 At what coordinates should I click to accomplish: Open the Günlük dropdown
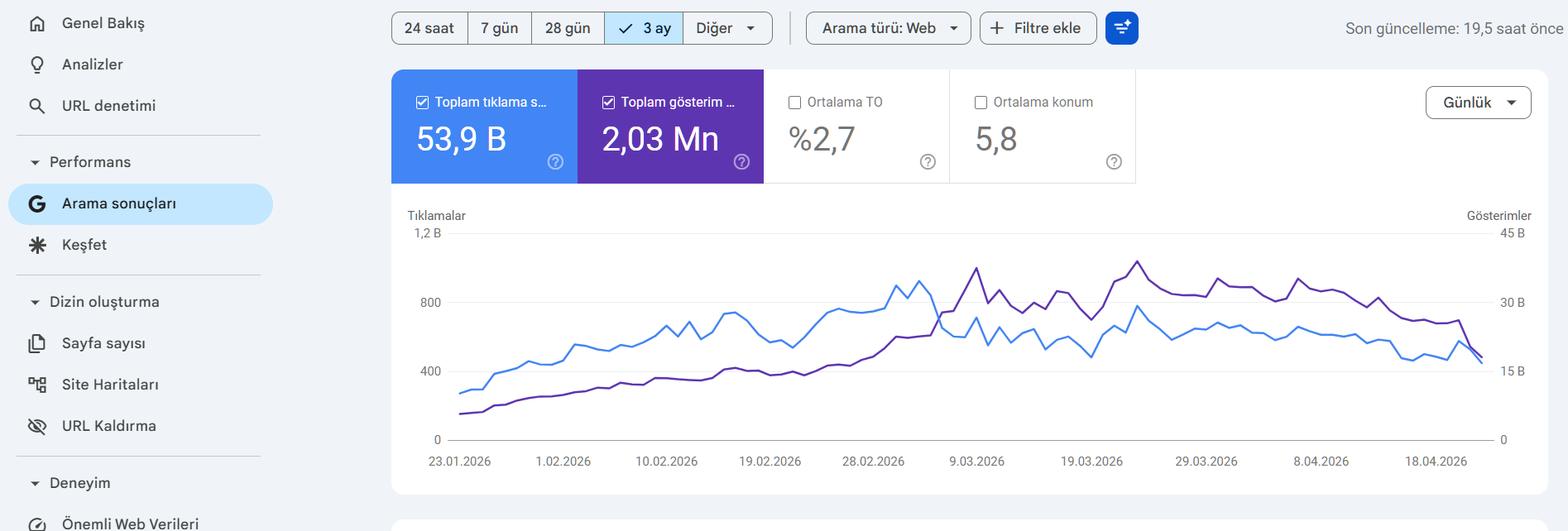[1478, 103]
